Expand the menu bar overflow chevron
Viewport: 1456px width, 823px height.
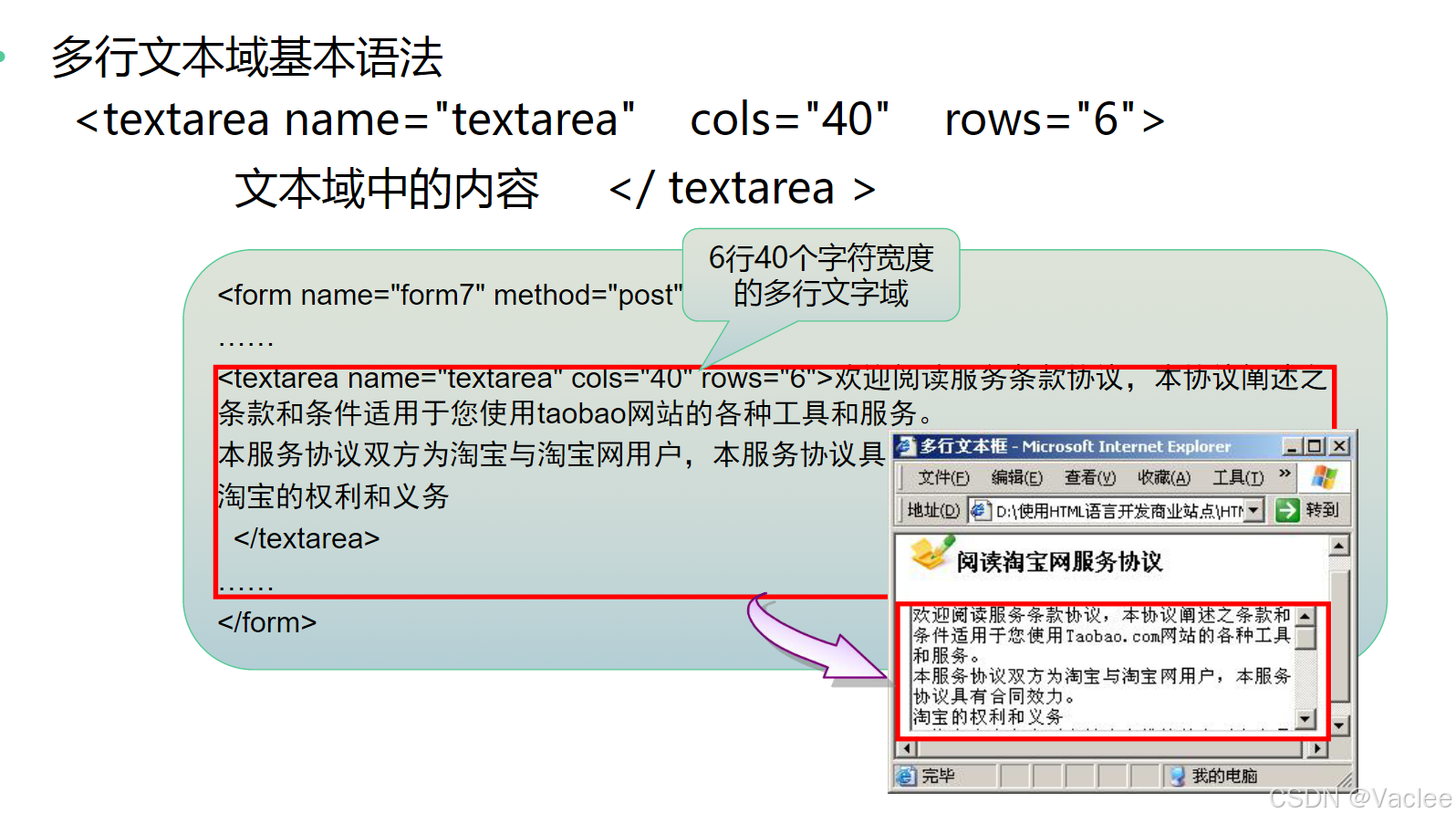tap(1284, 474)
